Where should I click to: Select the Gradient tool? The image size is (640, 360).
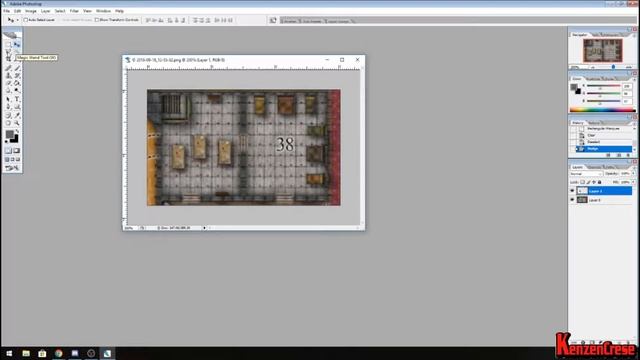pos(17,83)
